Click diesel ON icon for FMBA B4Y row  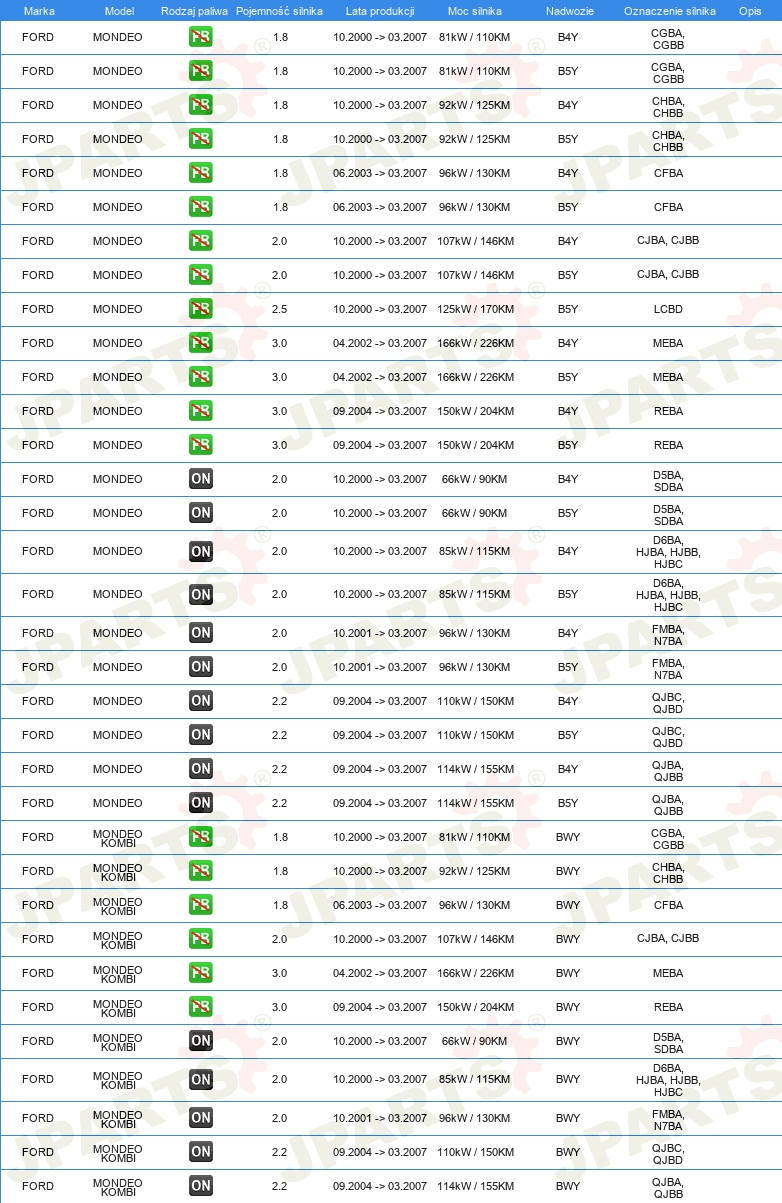[x=201, y=633]
